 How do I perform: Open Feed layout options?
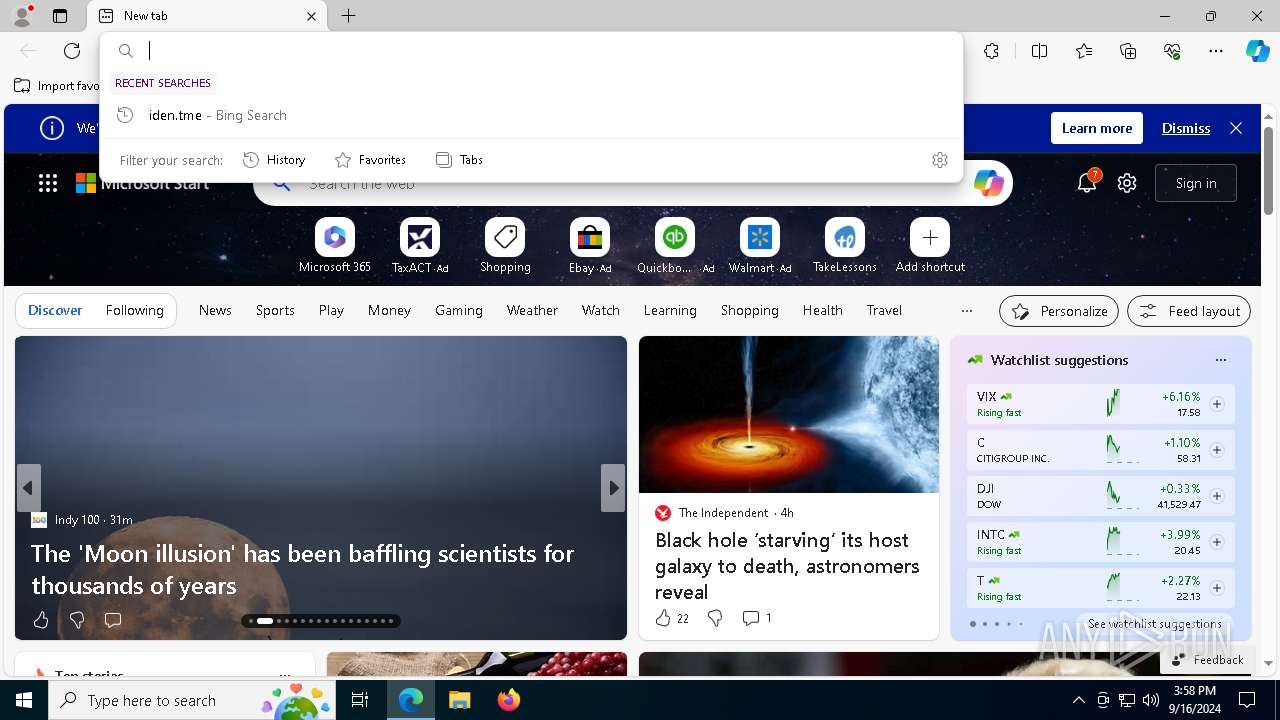tap(1189, 311)
